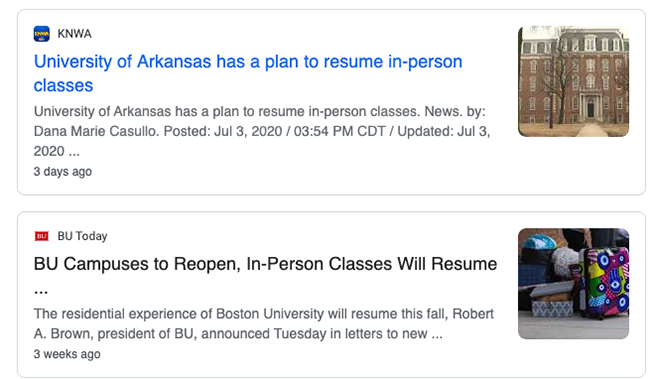The image size is (650, 379).
Task: Click the blank area under the BU card thumbnail
Action: [573, 357]
